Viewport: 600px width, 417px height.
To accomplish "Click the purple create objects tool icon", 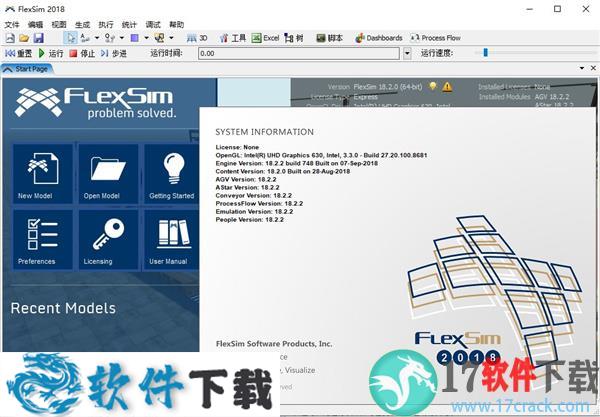I will coord(134,38).
